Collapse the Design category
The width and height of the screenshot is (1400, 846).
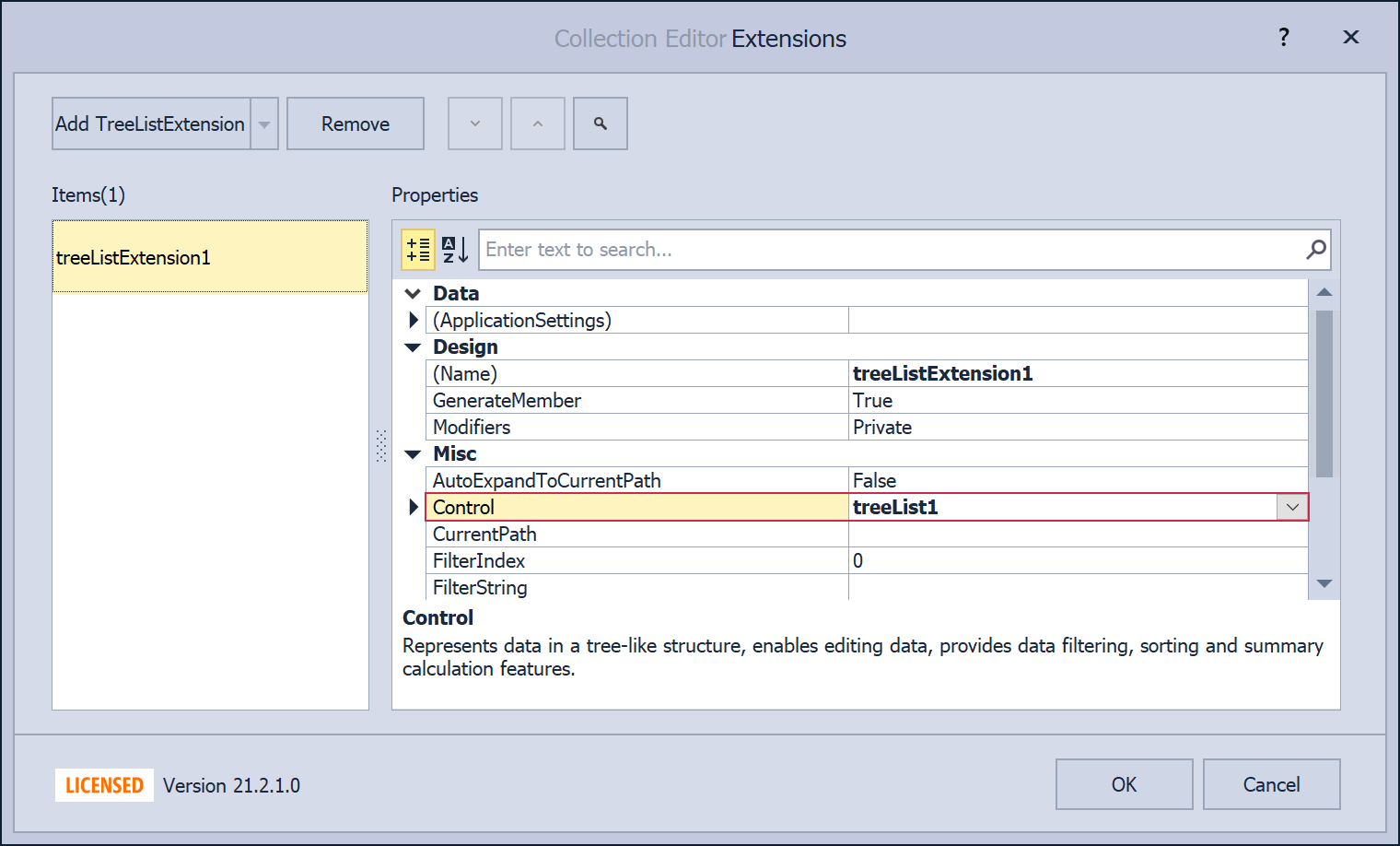(x=413, y=347)
